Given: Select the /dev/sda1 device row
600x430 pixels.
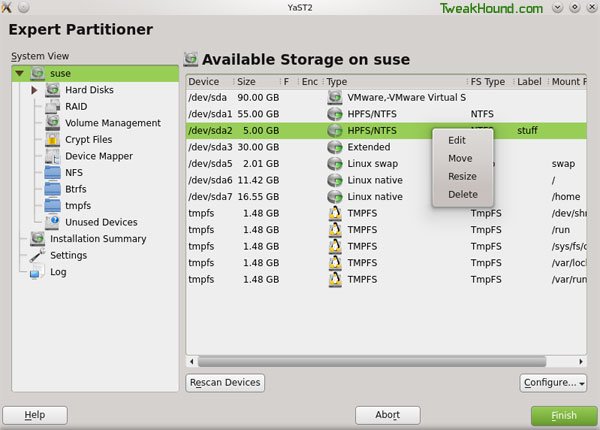Looking at the screenshot, I should [386, 114].
